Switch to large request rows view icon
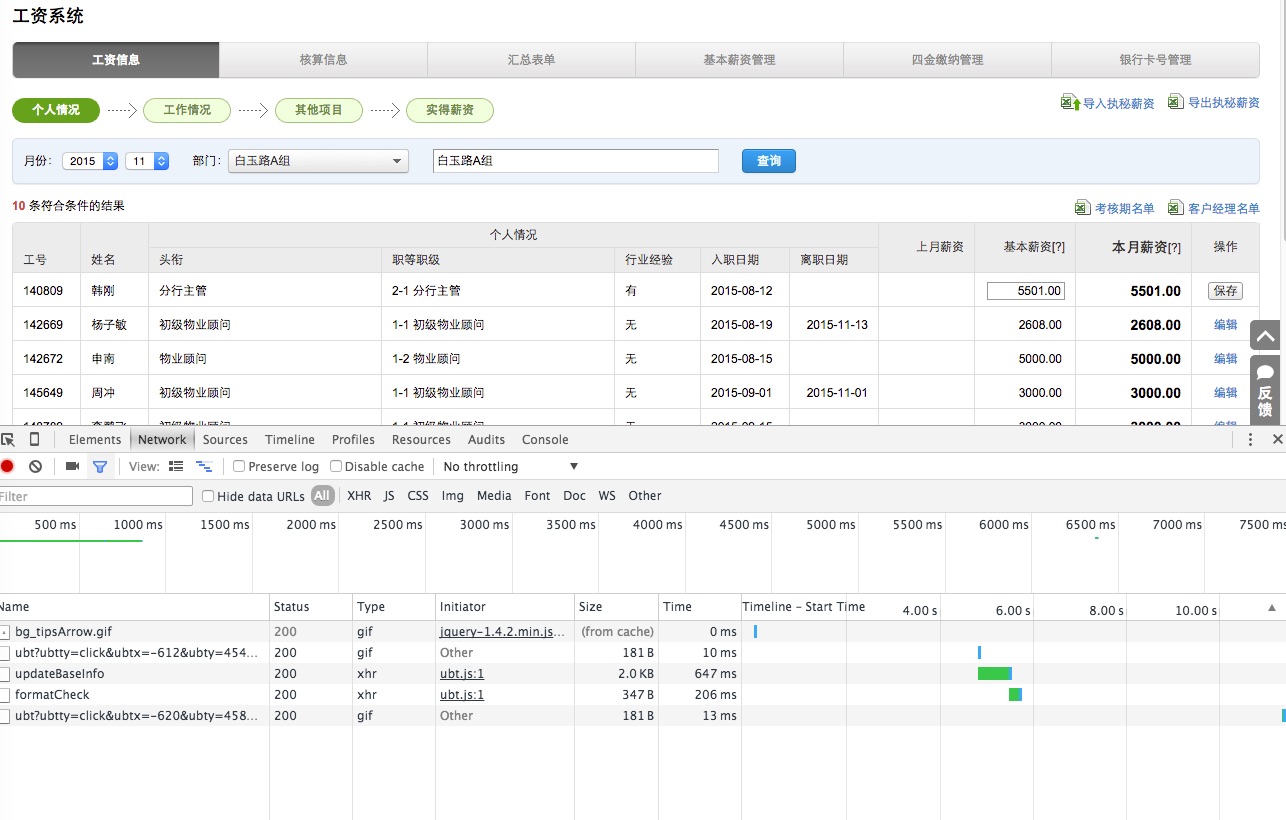Viewport: 1286px width, 820px height. [176, 466]
